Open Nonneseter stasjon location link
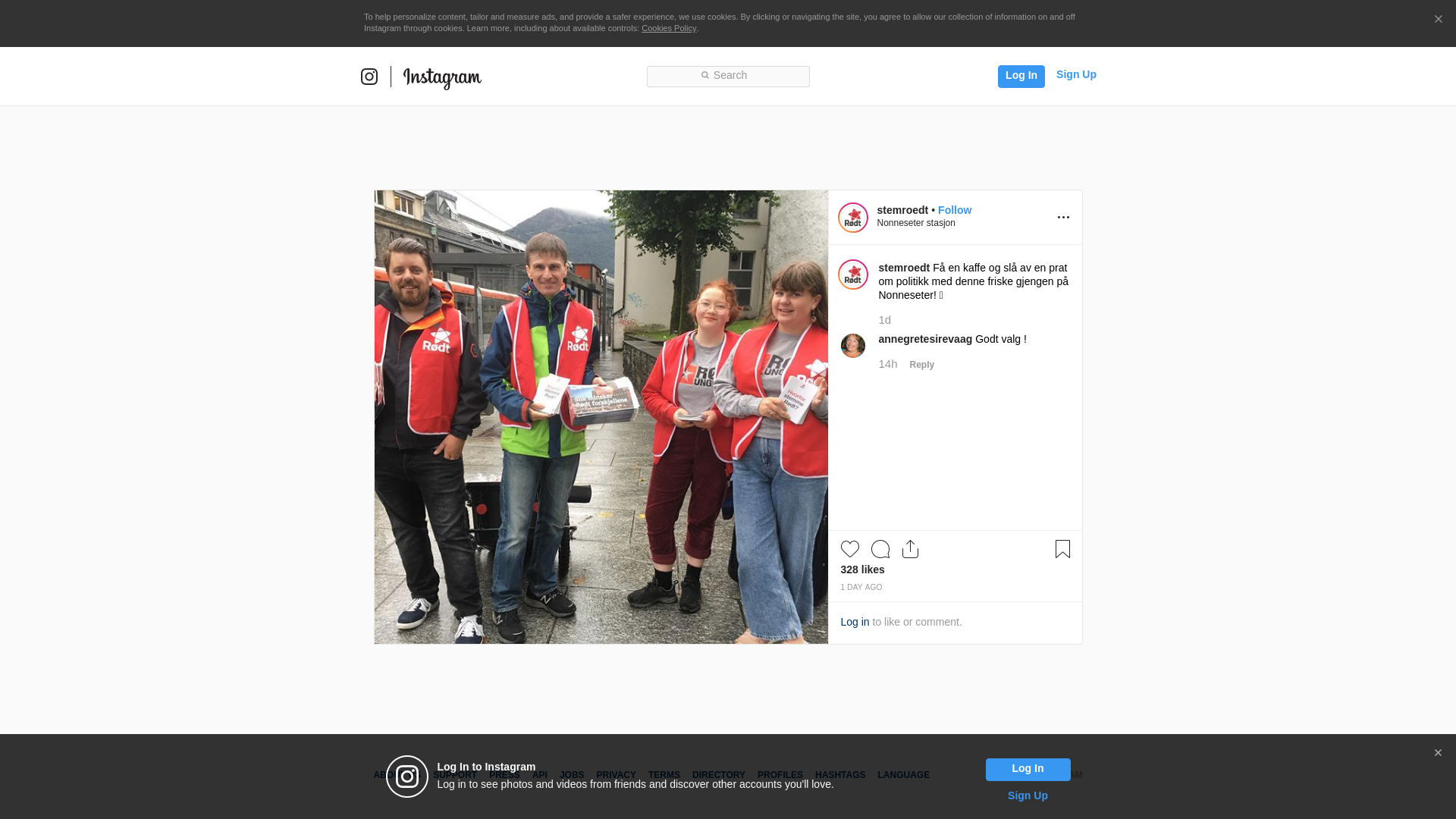 point(916,223)
